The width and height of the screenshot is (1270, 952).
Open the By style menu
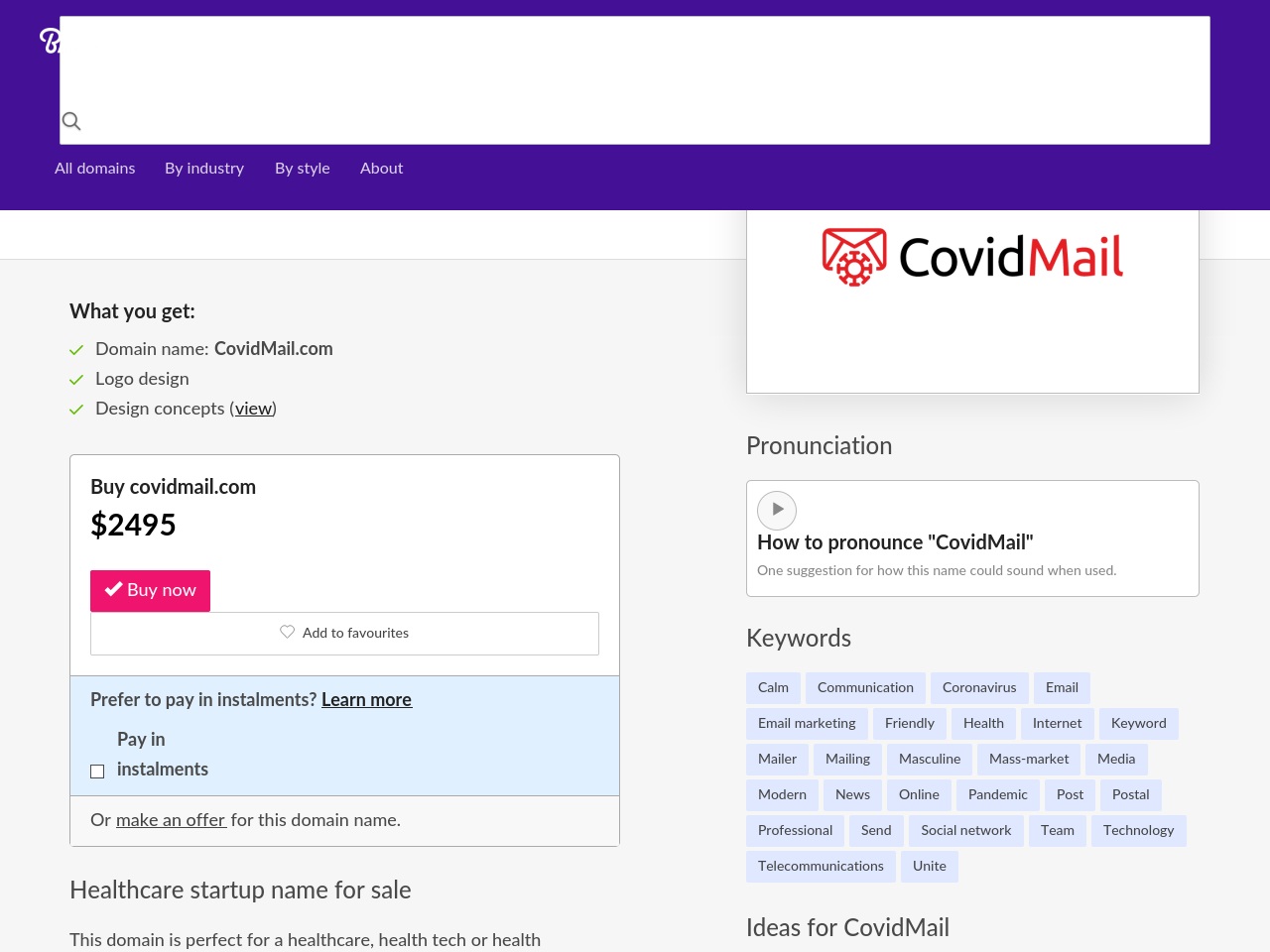[x=303, y=169]
